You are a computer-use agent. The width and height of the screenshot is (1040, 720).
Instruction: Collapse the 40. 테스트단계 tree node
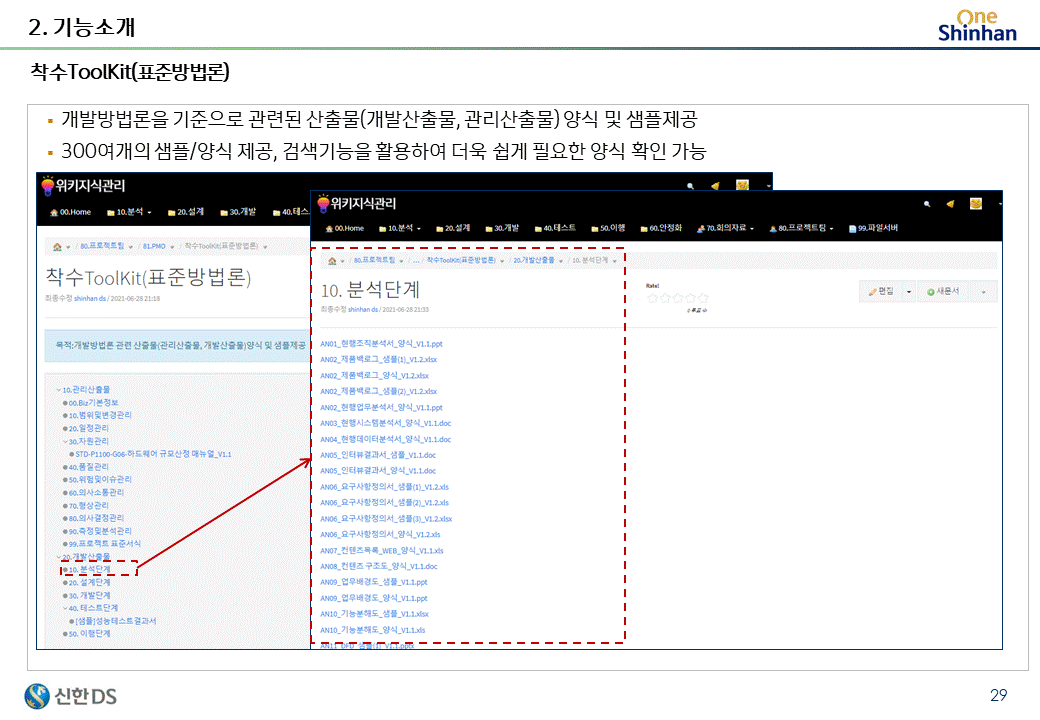[66, 608]
